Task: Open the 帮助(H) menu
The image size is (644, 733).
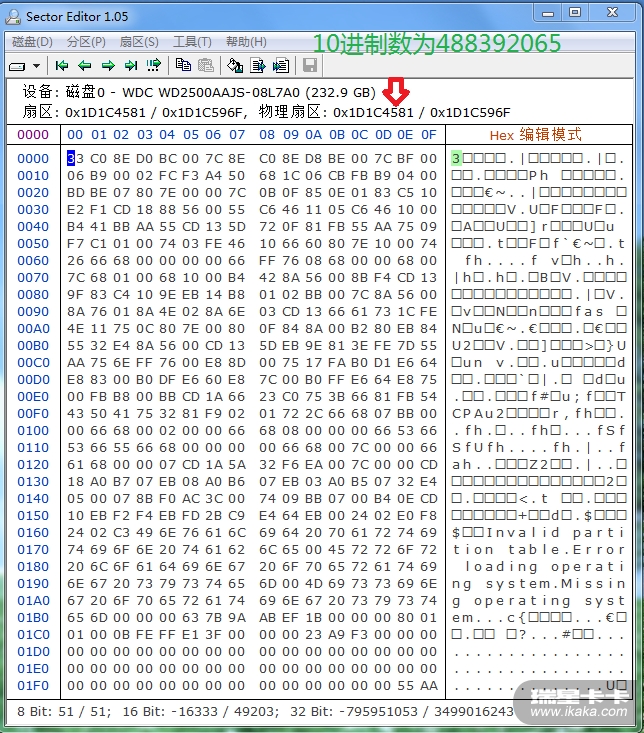Action: coord(246,42)
